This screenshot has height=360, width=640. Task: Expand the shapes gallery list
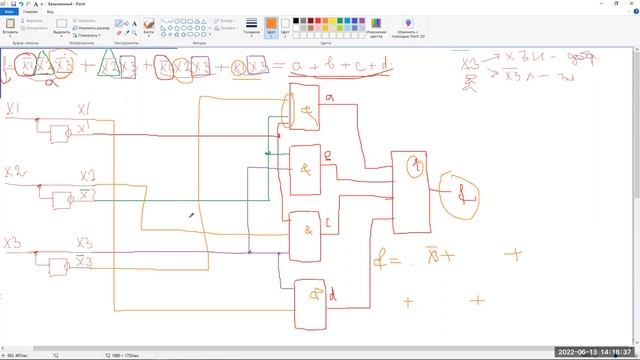pyautogui.click(x=210, y=35)
